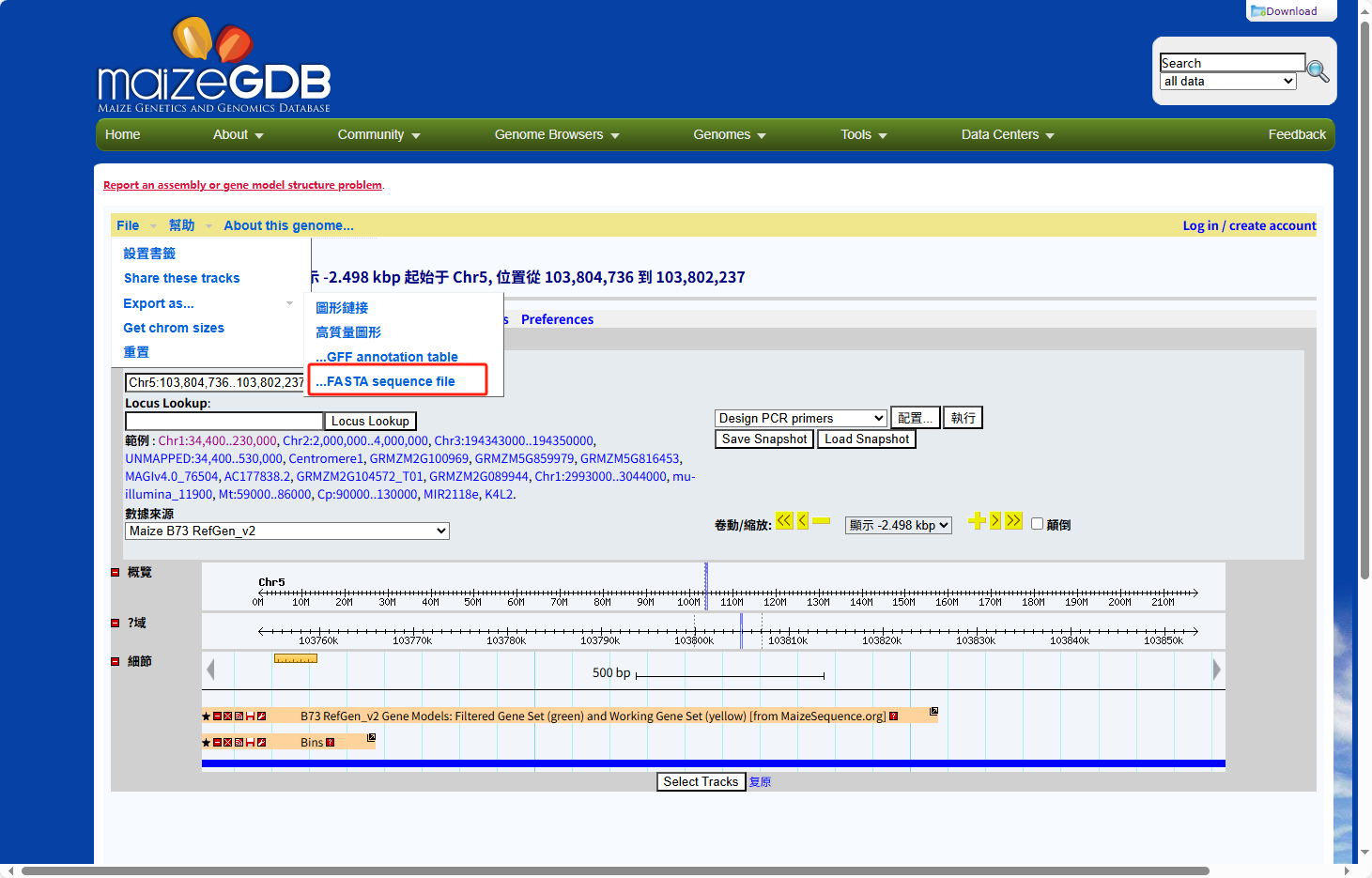Click the horizontal page scrollbar

click(615, 871)
